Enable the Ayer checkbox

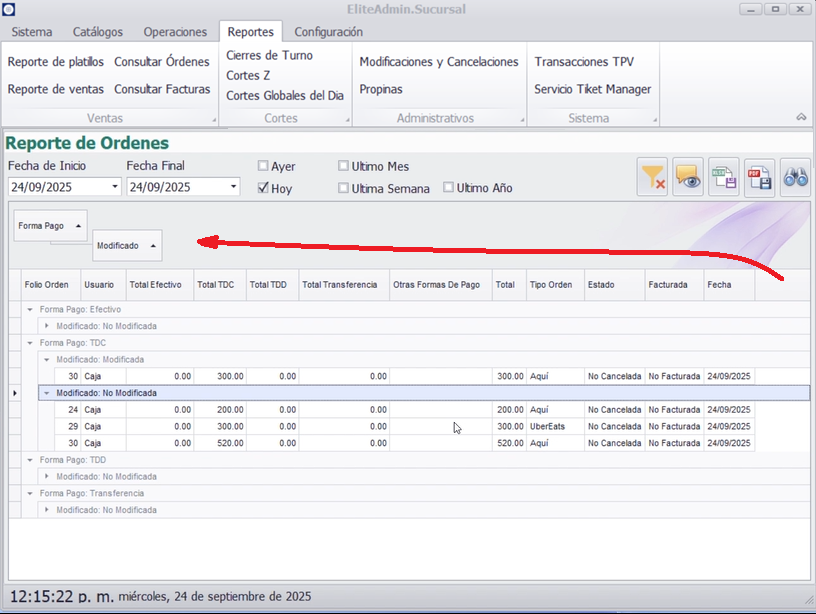pos(263,166)
